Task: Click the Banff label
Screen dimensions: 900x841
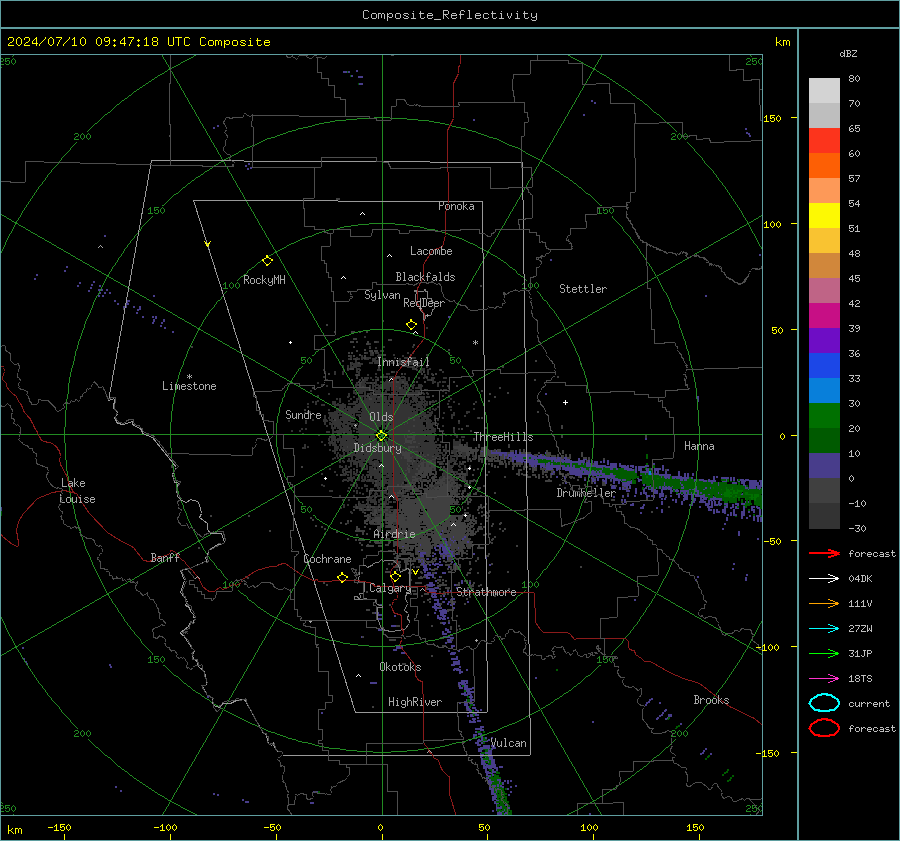Action: tap(165, 558)
